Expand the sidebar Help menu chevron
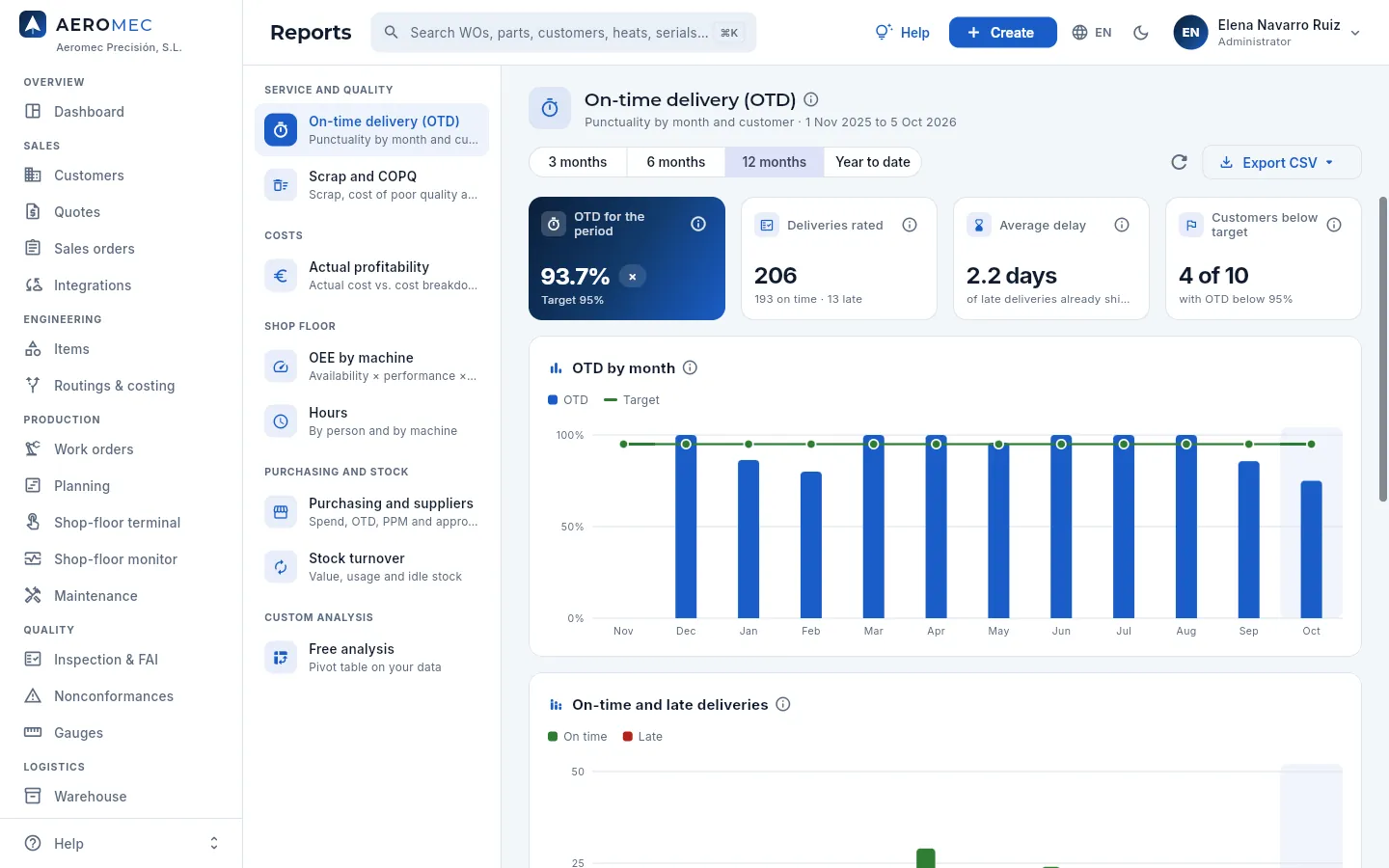 214,843
